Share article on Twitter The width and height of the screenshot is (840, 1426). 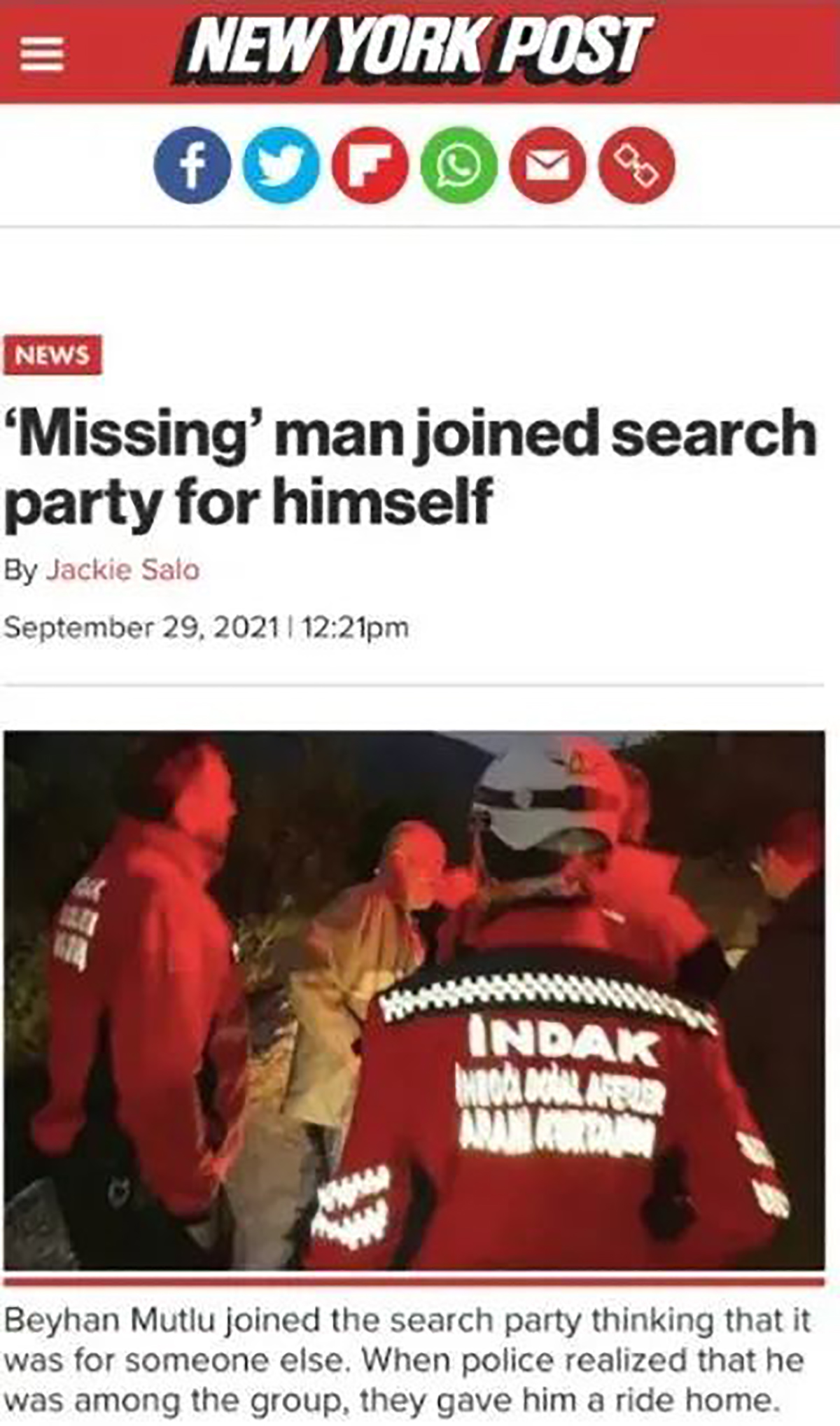[281, 166]
